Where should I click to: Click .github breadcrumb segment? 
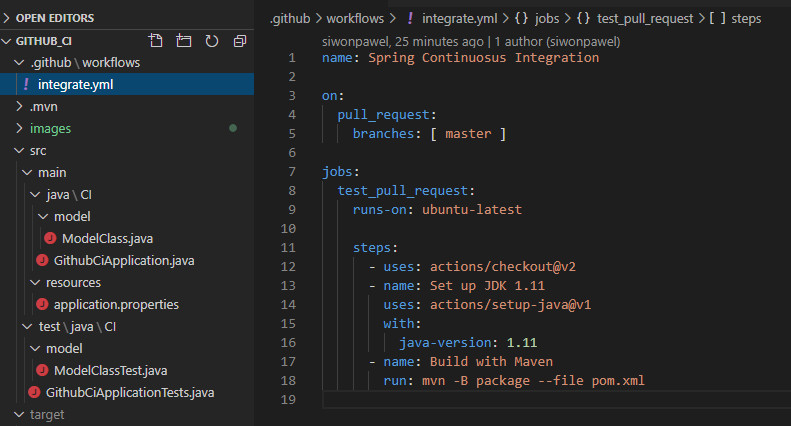coord(290,19)
